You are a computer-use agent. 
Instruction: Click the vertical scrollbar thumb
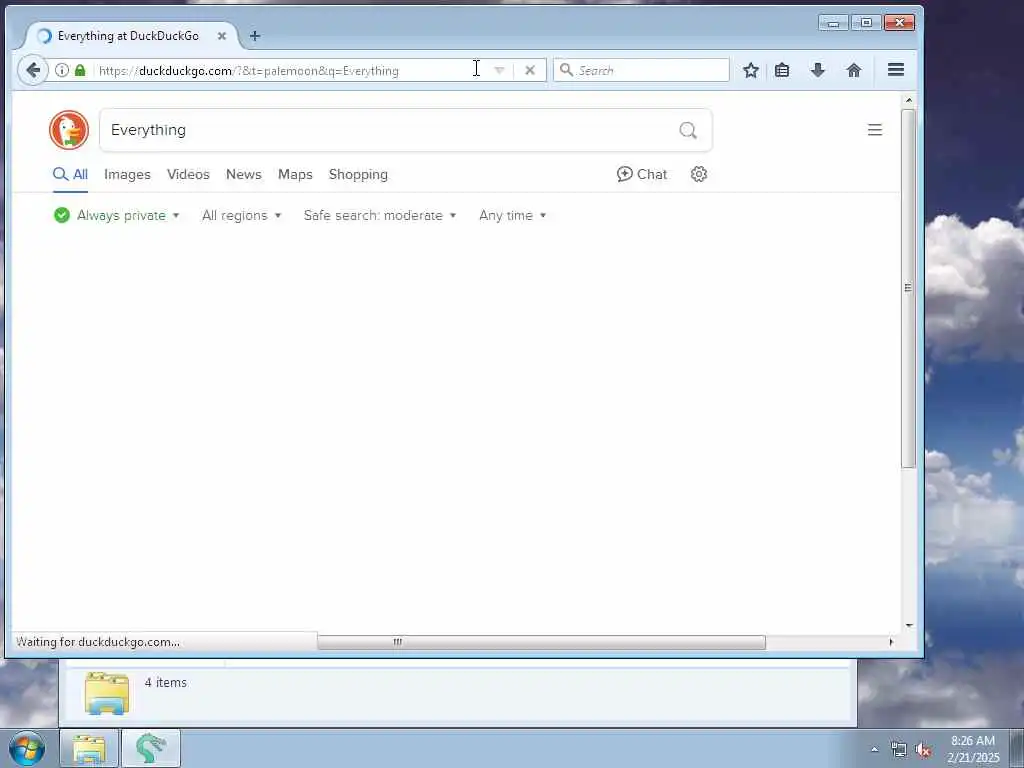908,288
